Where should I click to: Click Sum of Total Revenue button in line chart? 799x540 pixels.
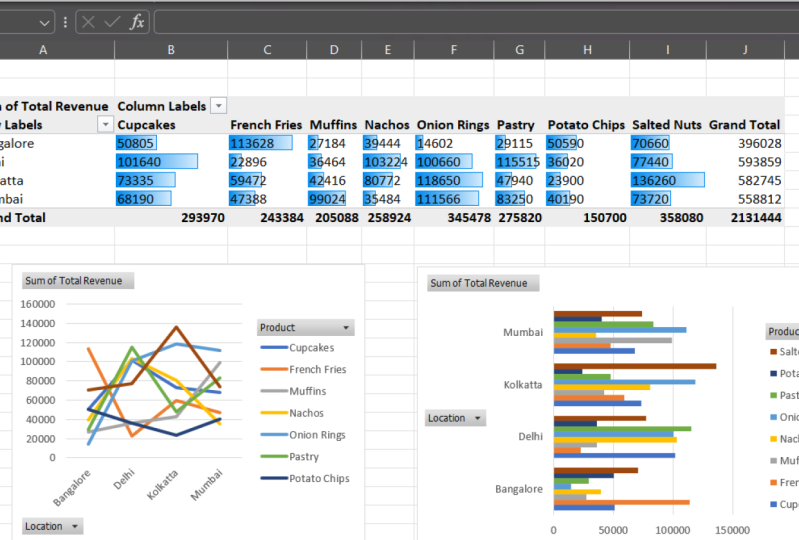(x=78, y=281)
